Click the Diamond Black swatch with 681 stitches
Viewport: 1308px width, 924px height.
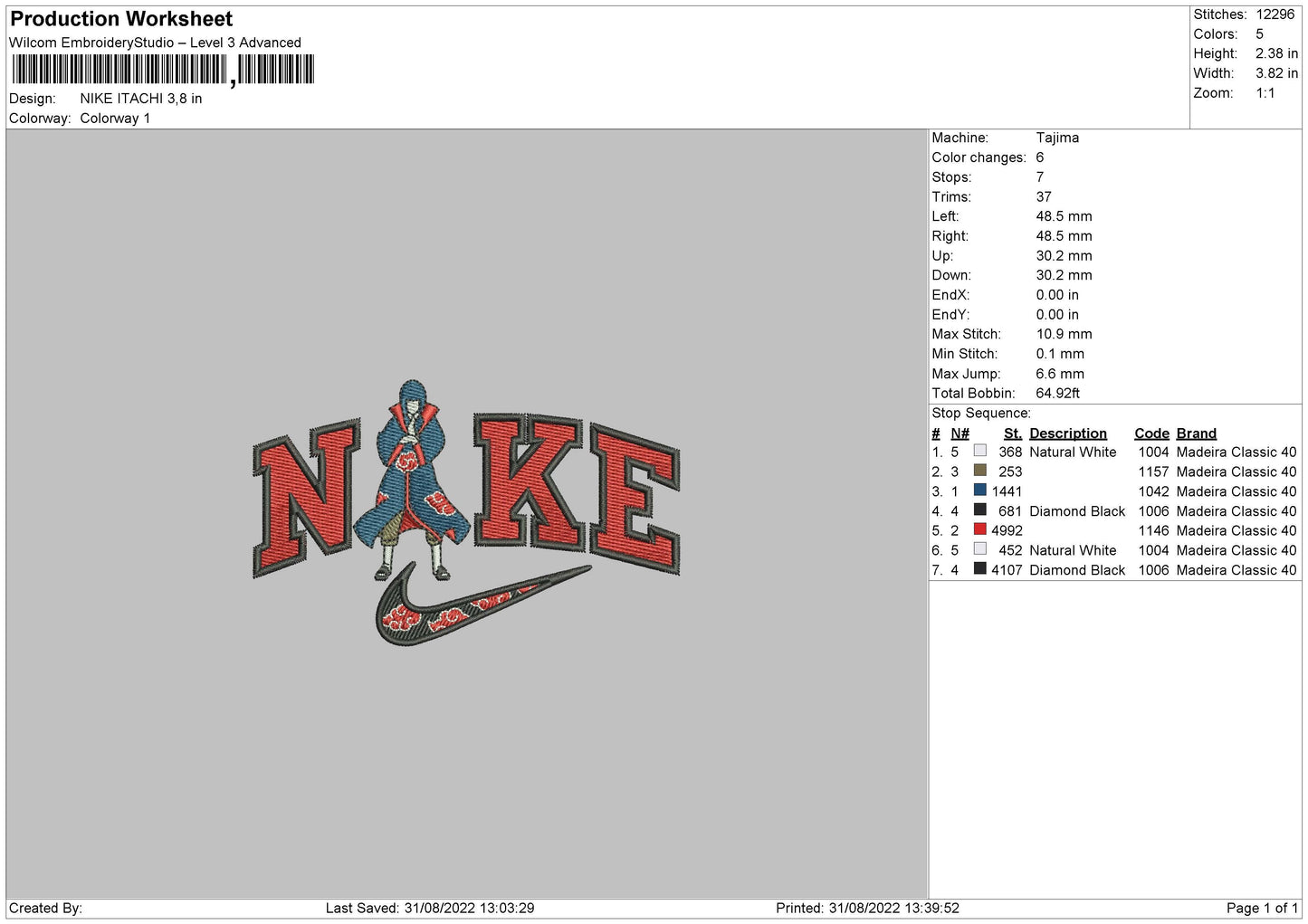(979, 510)
